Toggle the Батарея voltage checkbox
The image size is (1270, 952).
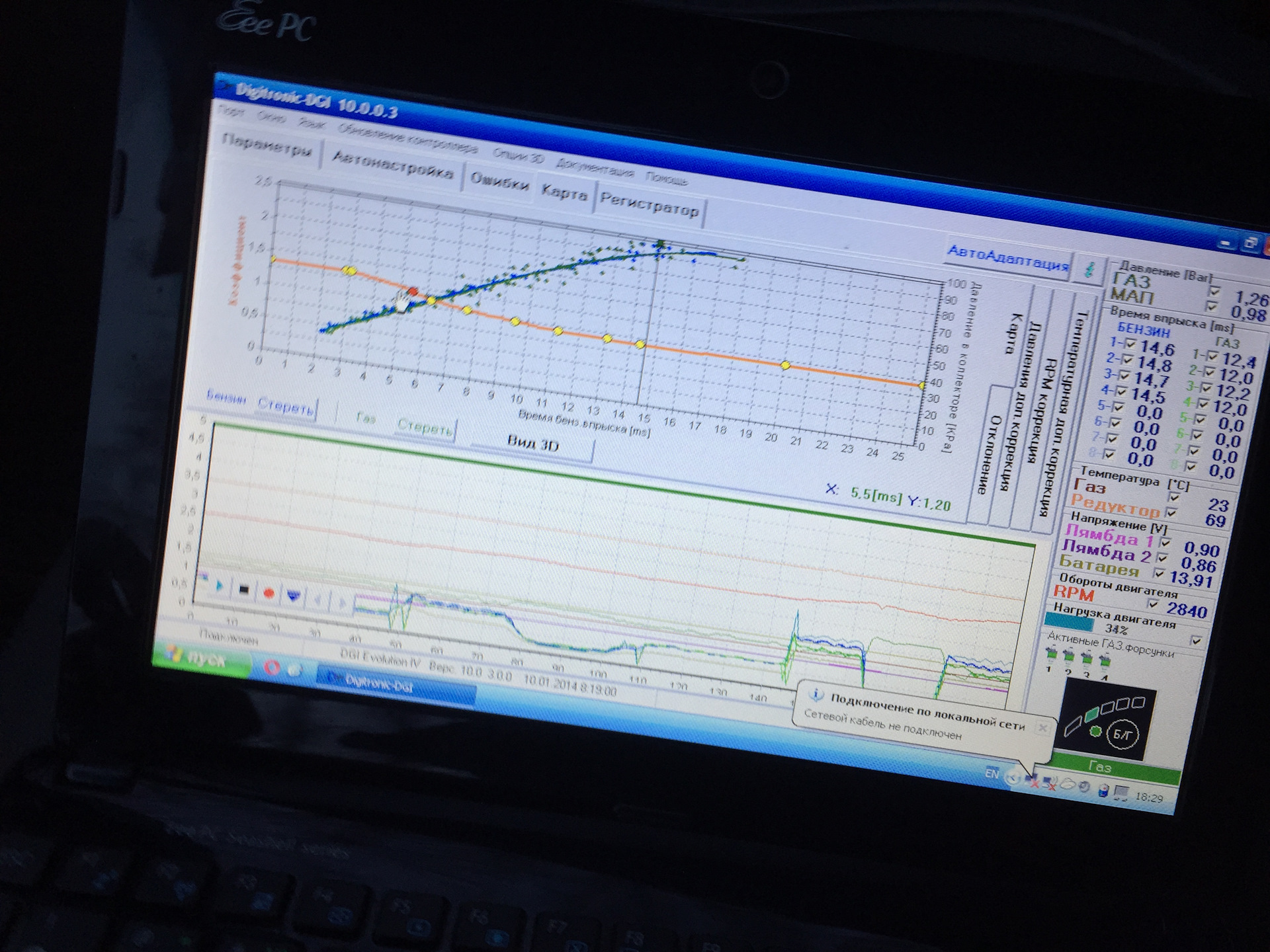1158,573
